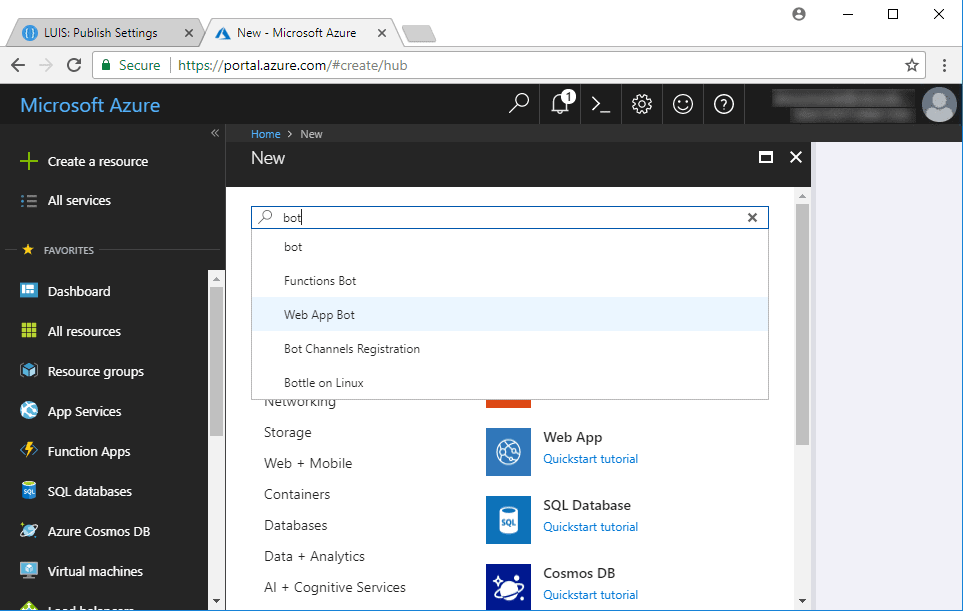The image size is (963, 611).
Task: Clear the marketplace search box text
Action: coord(752,217)
